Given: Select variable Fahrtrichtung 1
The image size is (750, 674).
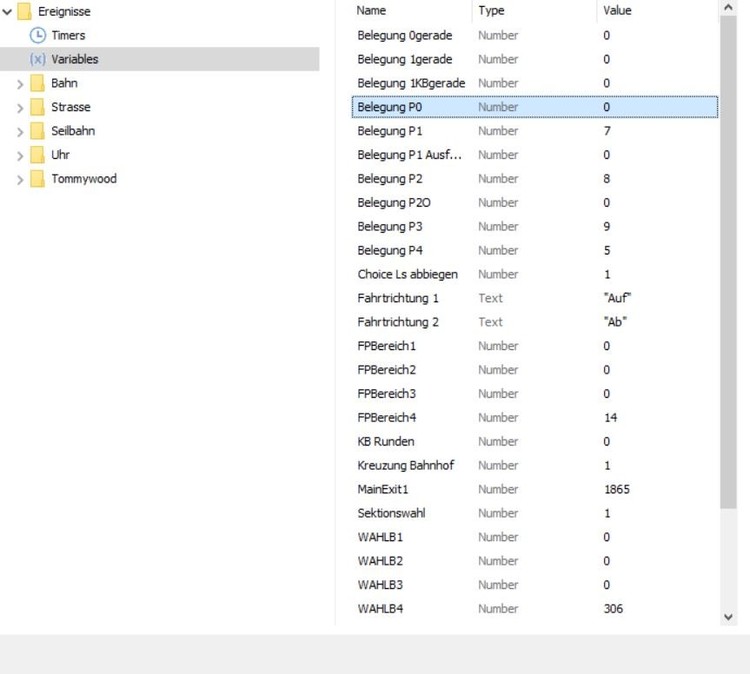Looking at the screenshot, I should coord(398,298).
